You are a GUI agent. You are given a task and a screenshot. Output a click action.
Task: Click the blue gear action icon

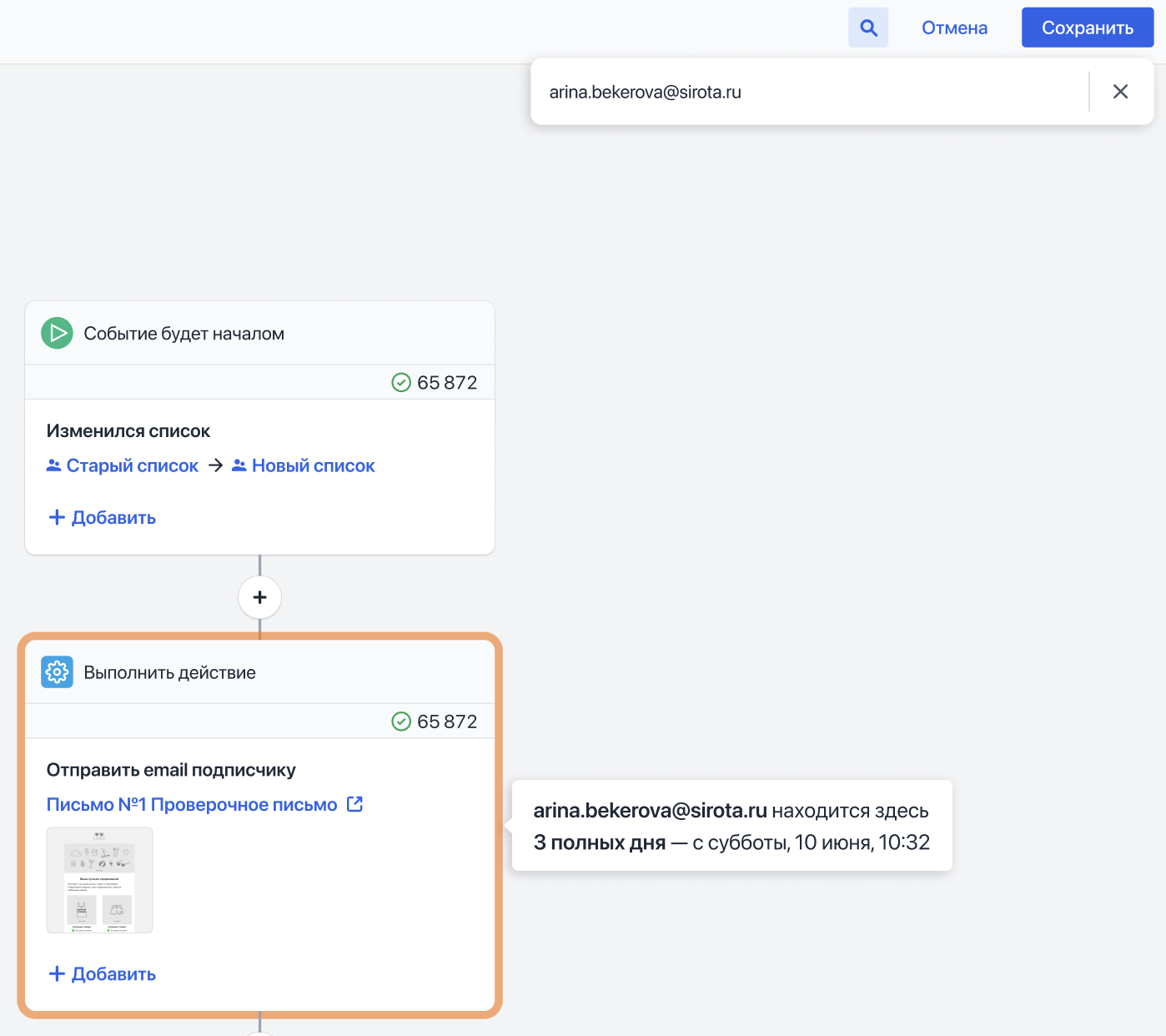pyautogui.click(x=57, y=672)
